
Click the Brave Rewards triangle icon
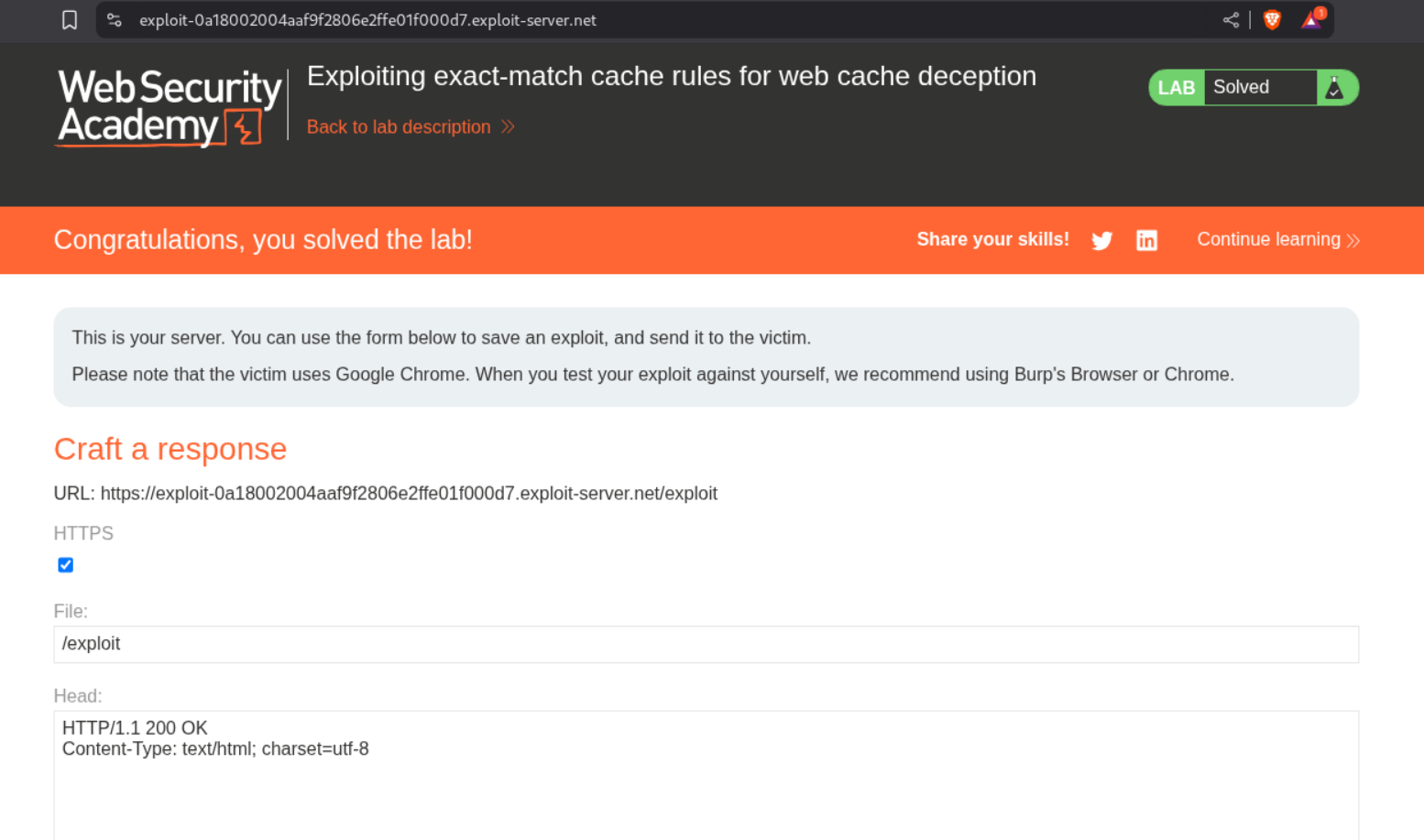[x=1312, y=20]
